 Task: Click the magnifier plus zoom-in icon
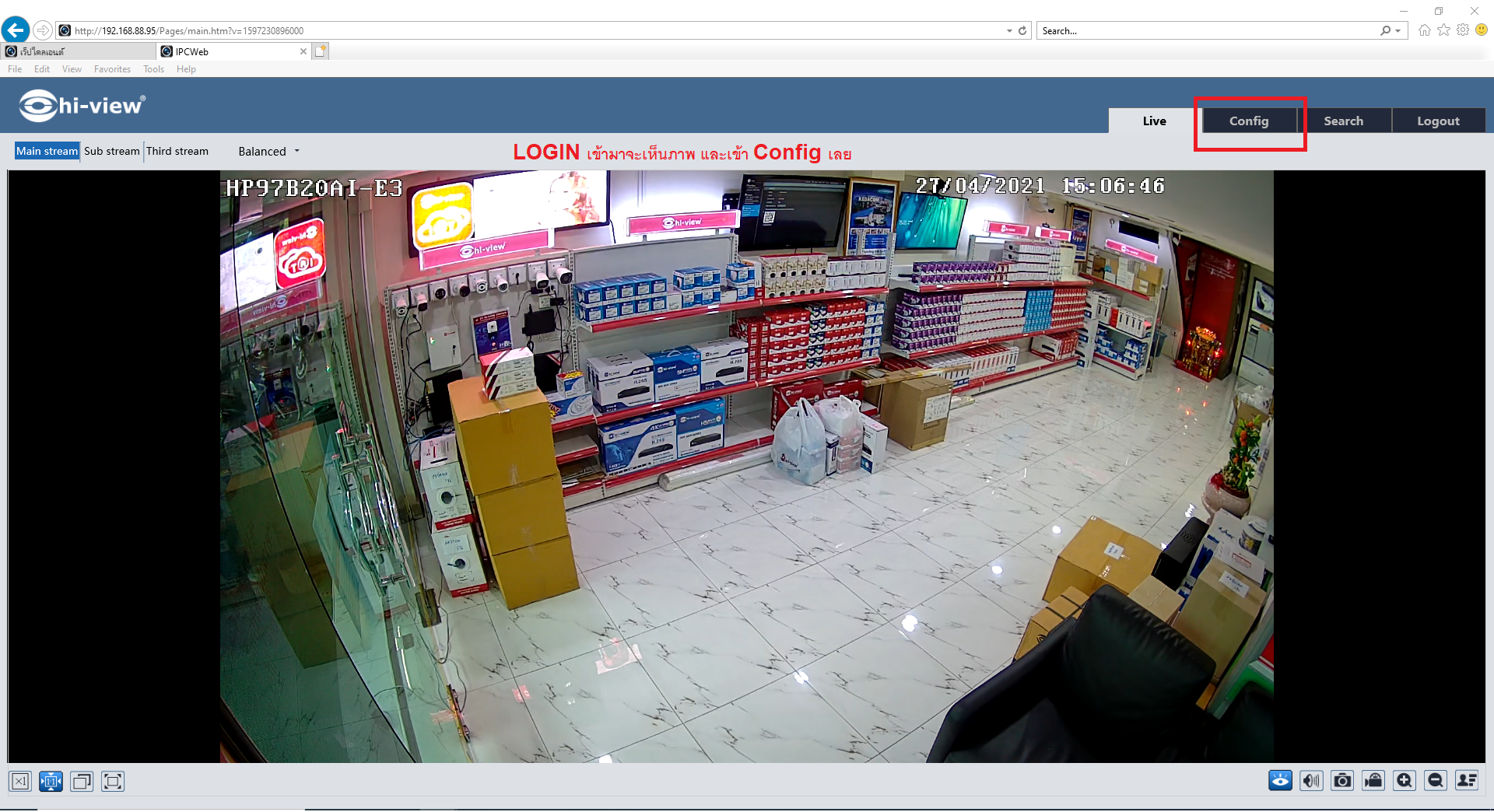click(x=1405, y=780)
